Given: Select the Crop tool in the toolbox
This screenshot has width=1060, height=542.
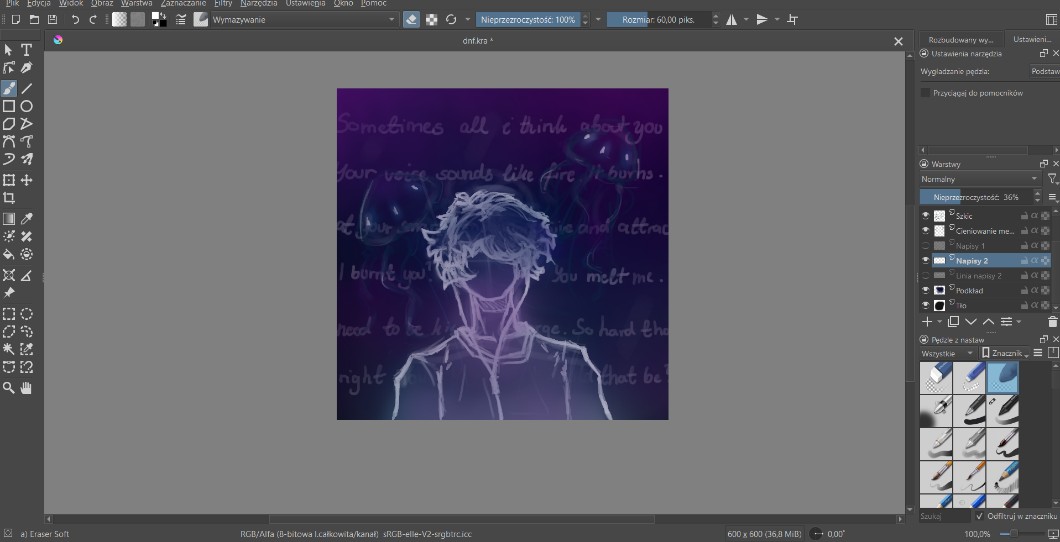Looking at the screenshot, I should pos(9,199).
